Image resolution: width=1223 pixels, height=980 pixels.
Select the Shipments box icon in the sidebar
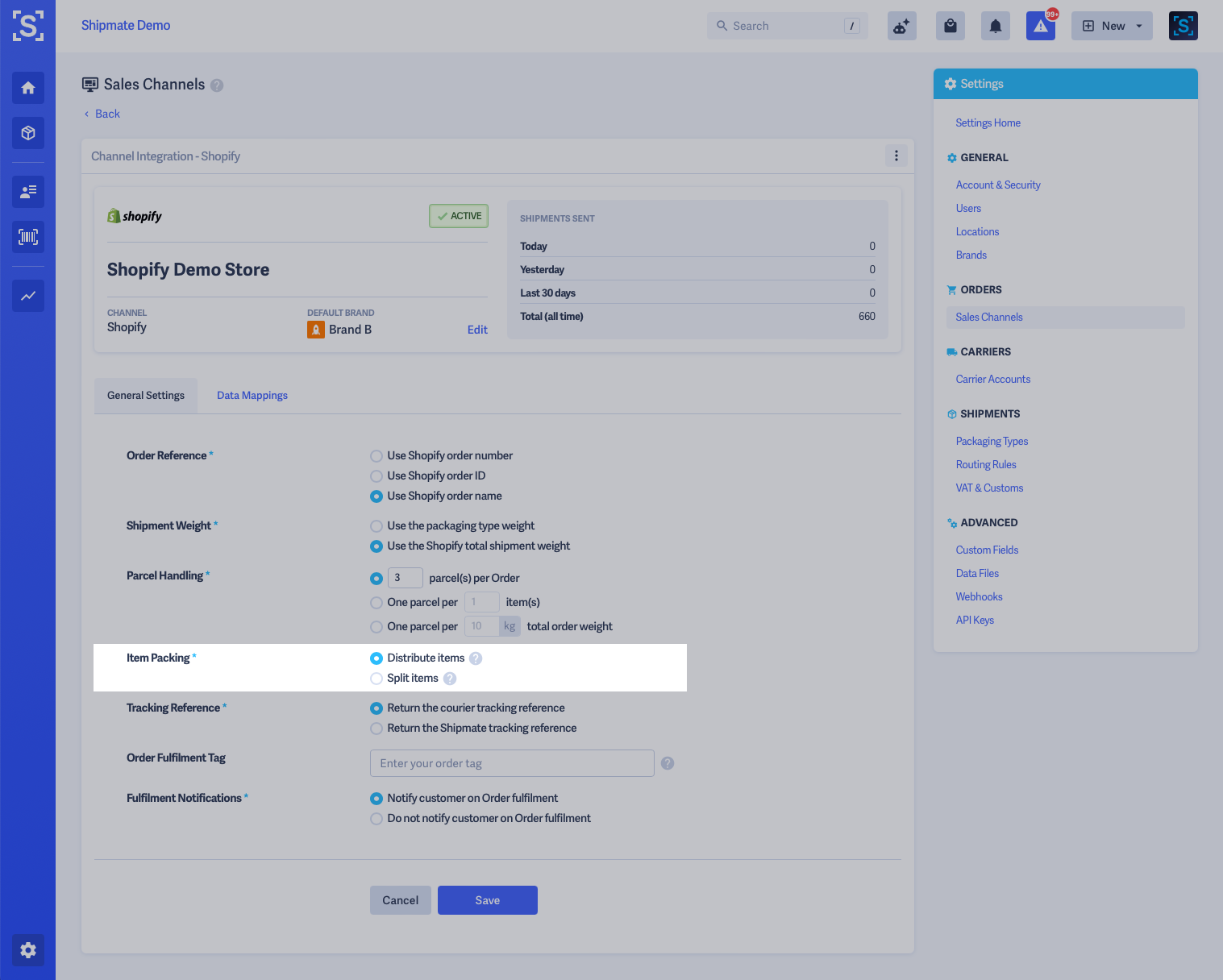pyautogui.click(x=27, y=133)
